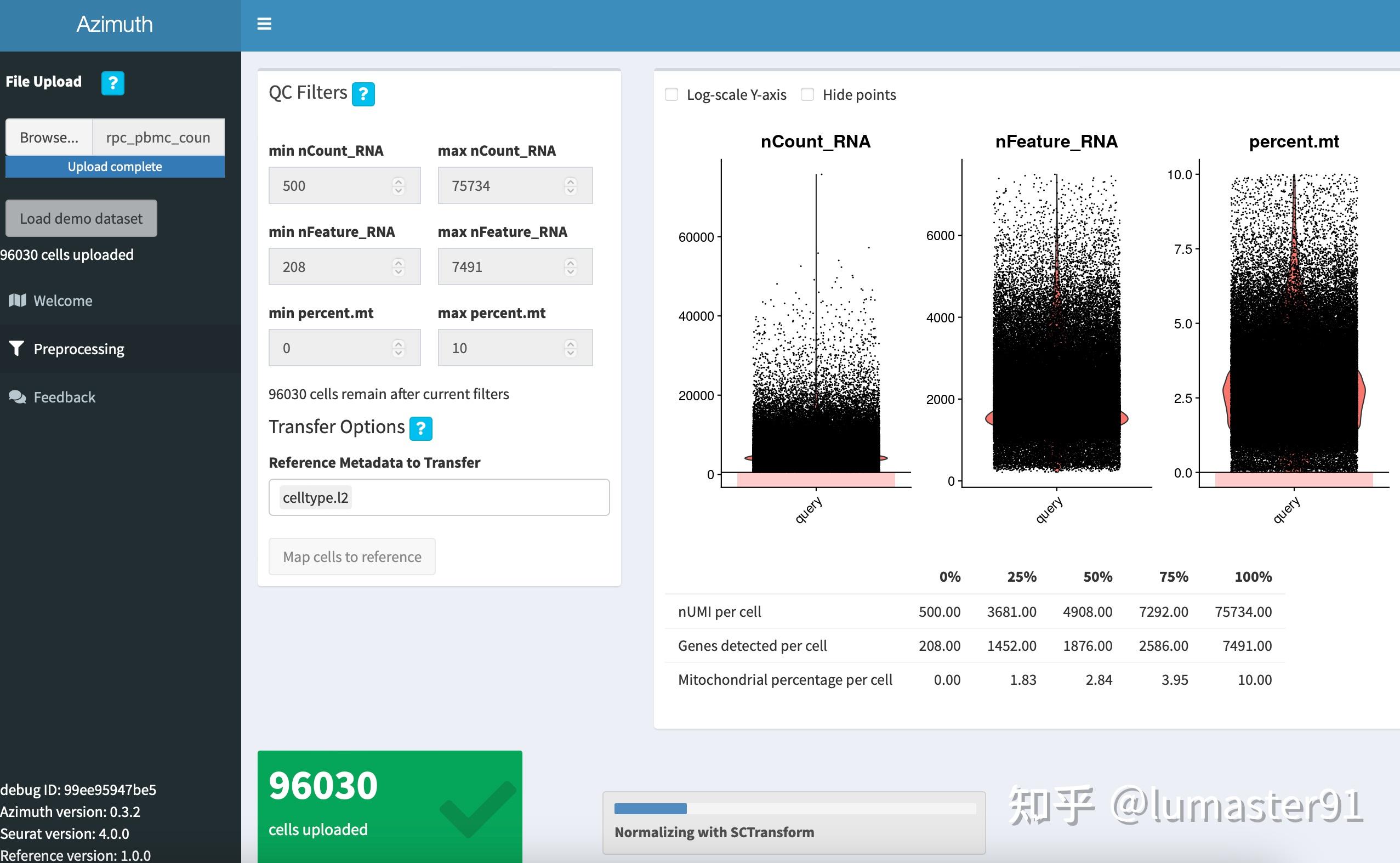
Task: Click the SCTransform normalization progress bar
Action: point(794,808)
